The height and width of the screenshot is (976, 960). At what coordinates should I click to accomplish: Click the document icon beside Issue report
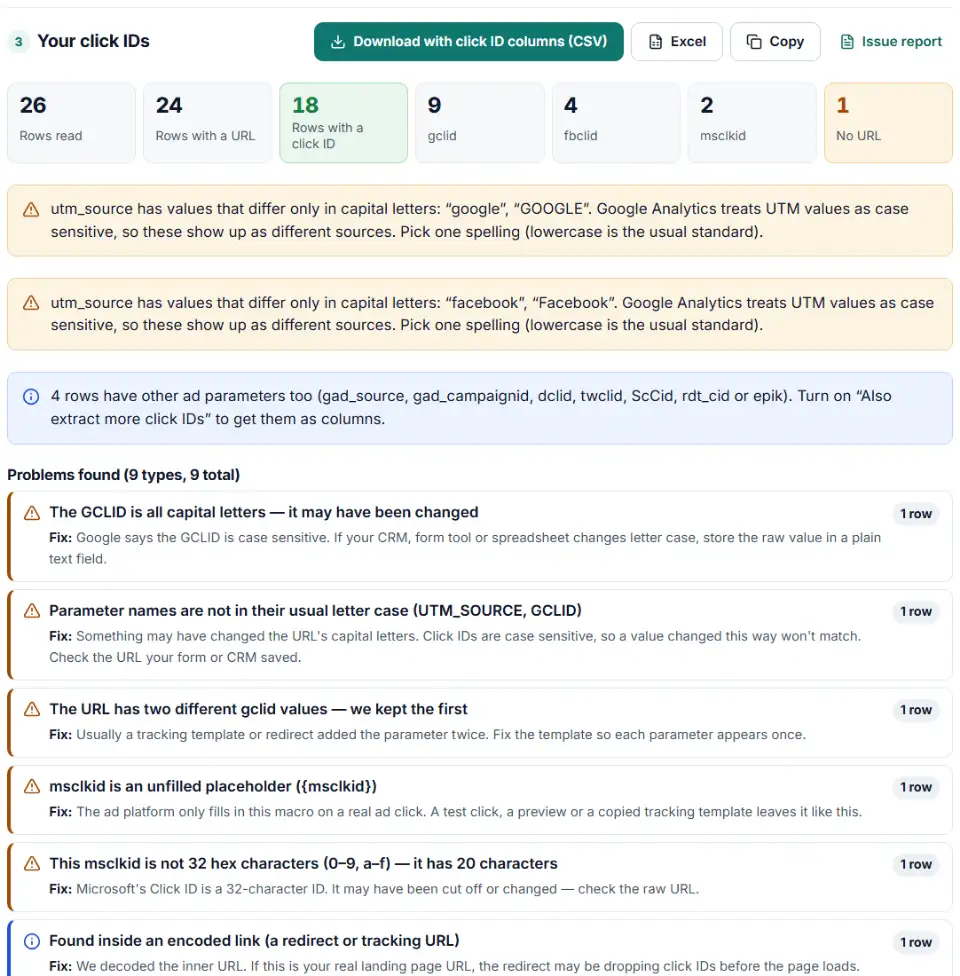pos(847,42)
